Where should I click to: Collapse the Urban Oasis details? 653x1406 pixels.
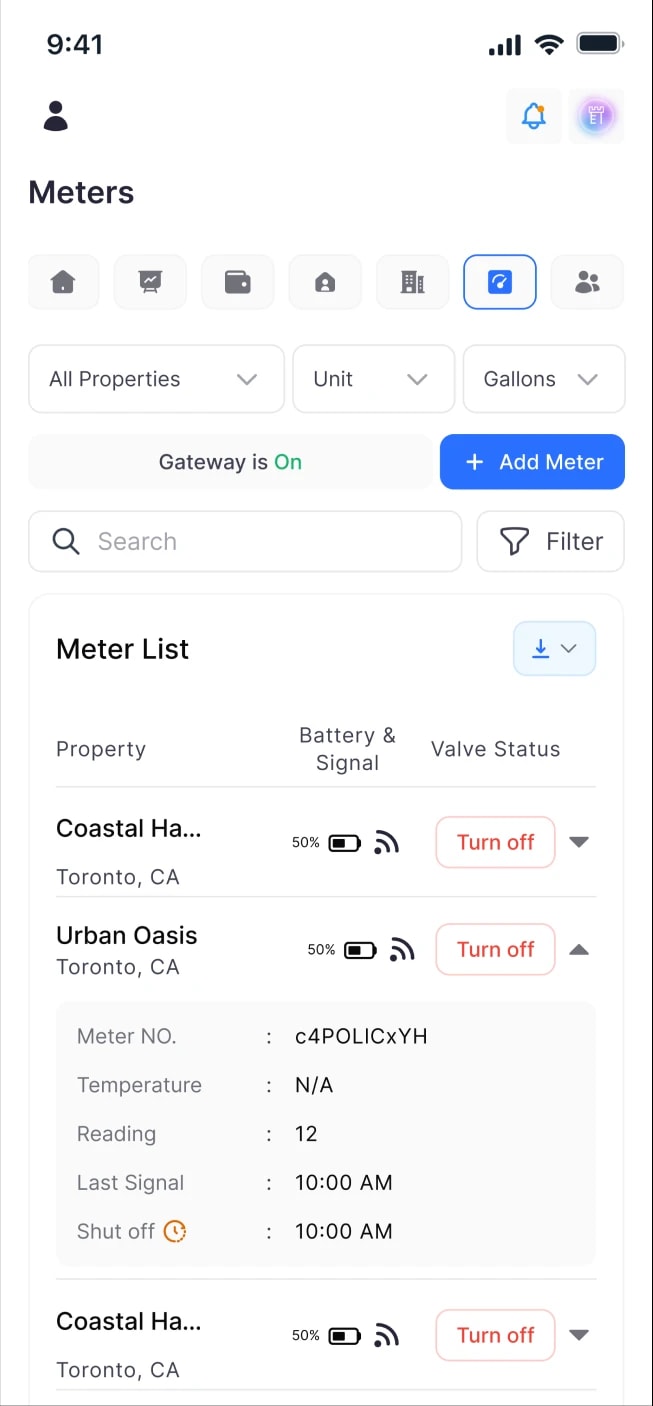(579, 950)
